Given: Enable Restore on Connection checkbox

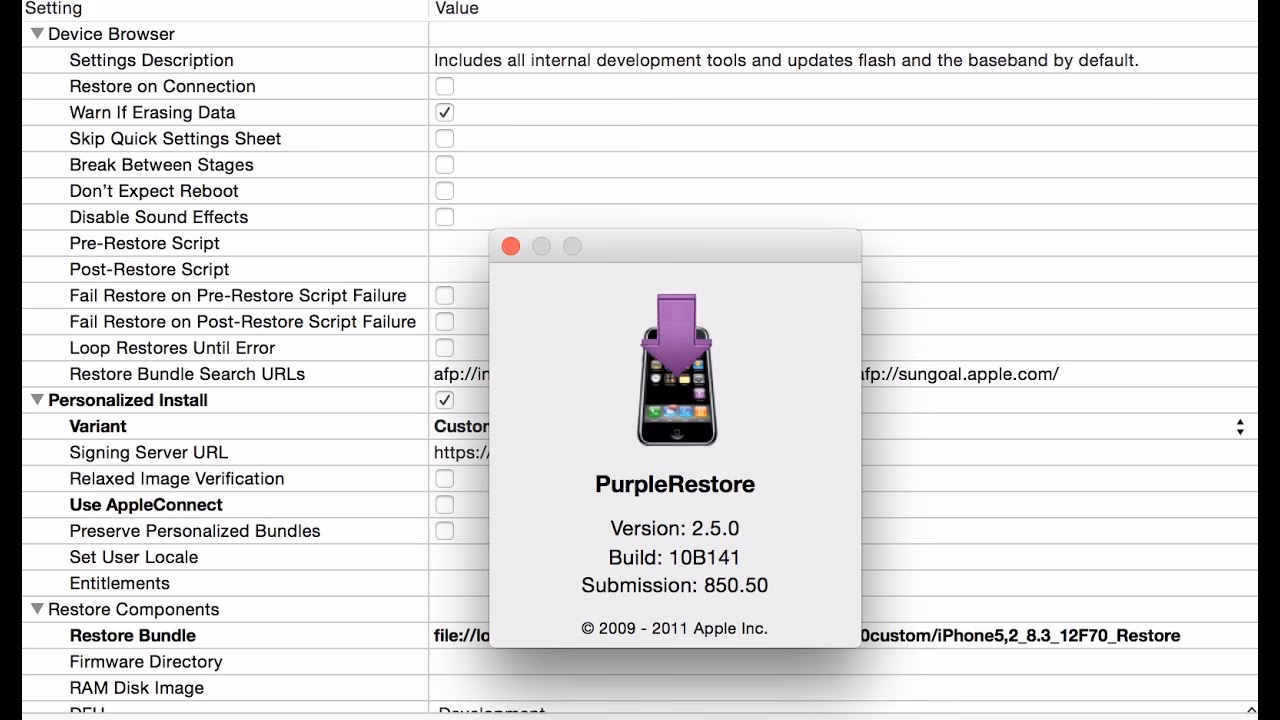Looking at the screenshot, I should (445, 87).
